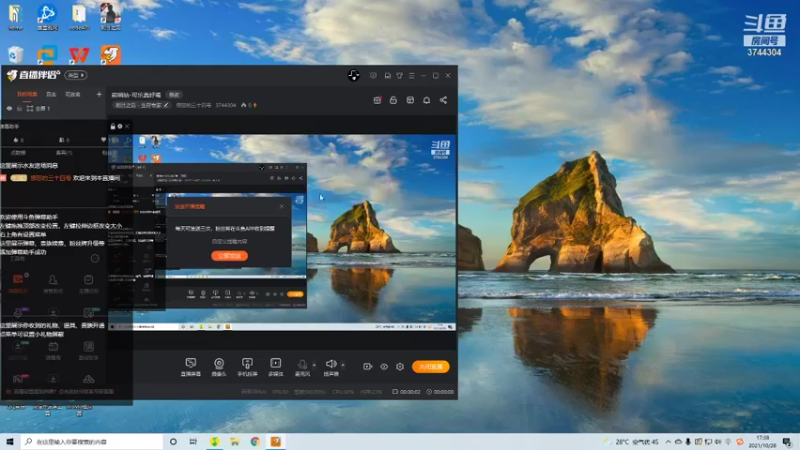
Task: Click the taskbar search box
Action: 92,441
